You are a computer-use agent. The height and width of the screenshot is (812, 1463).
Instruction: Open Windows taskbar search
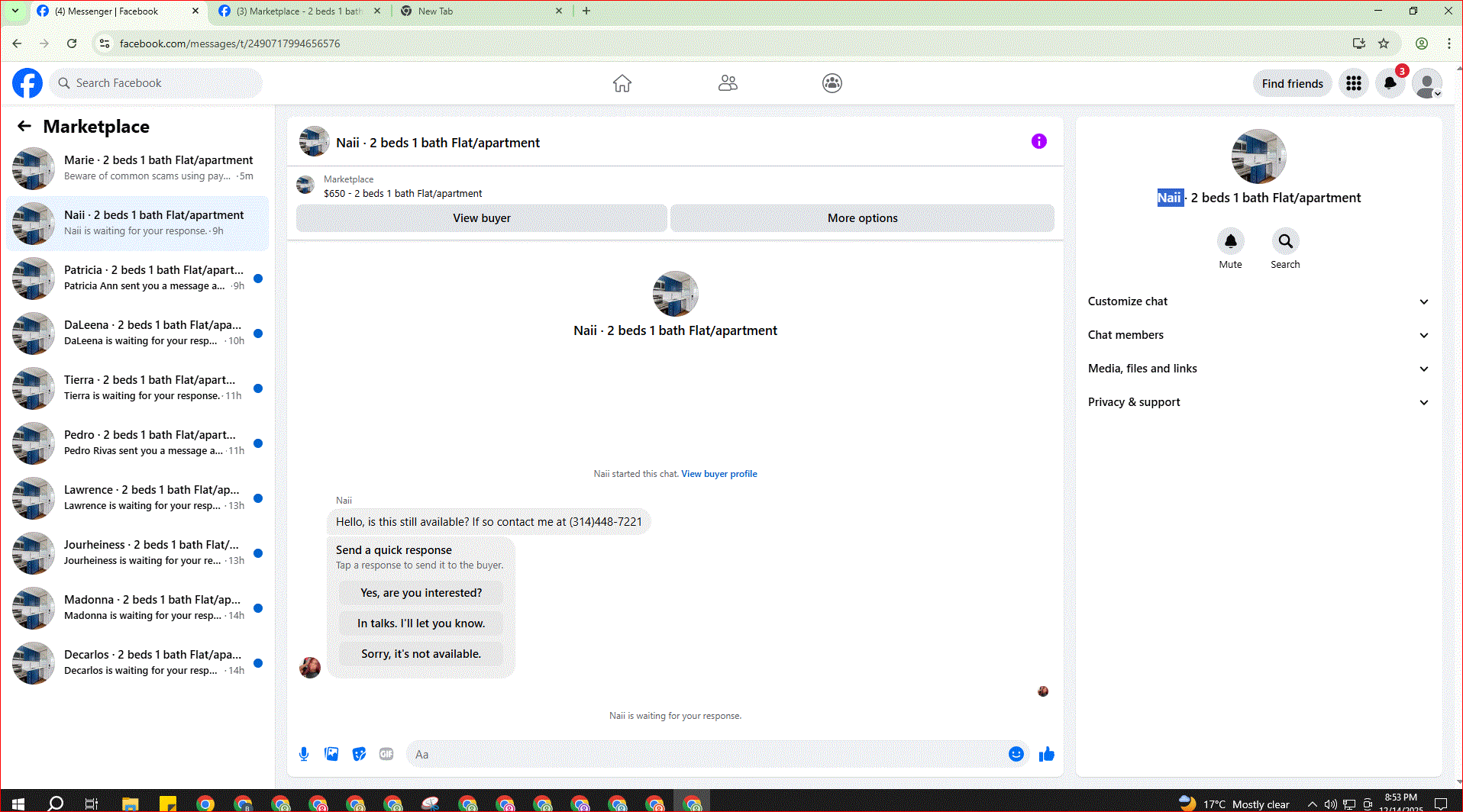(x=56, y=803)
